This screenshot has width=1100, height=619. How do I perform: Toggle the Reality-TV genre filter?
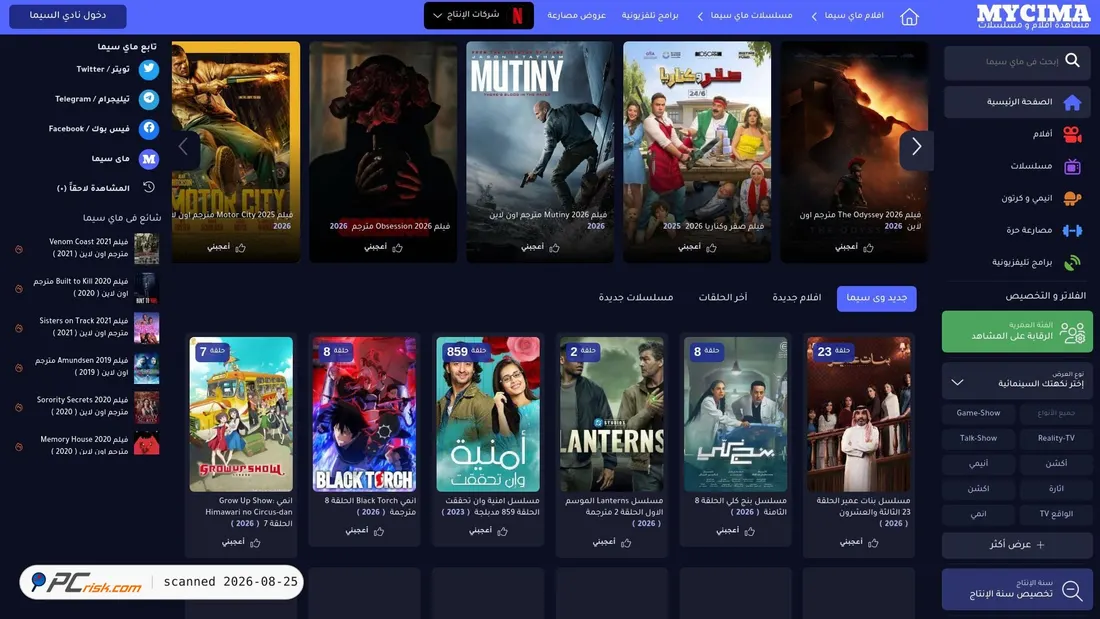pyautogui.click(x=1056, y=439)
